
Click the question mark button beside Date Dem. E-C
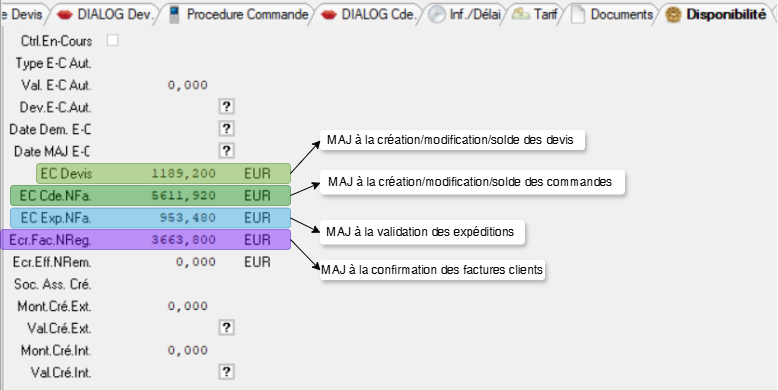[226, 129]
